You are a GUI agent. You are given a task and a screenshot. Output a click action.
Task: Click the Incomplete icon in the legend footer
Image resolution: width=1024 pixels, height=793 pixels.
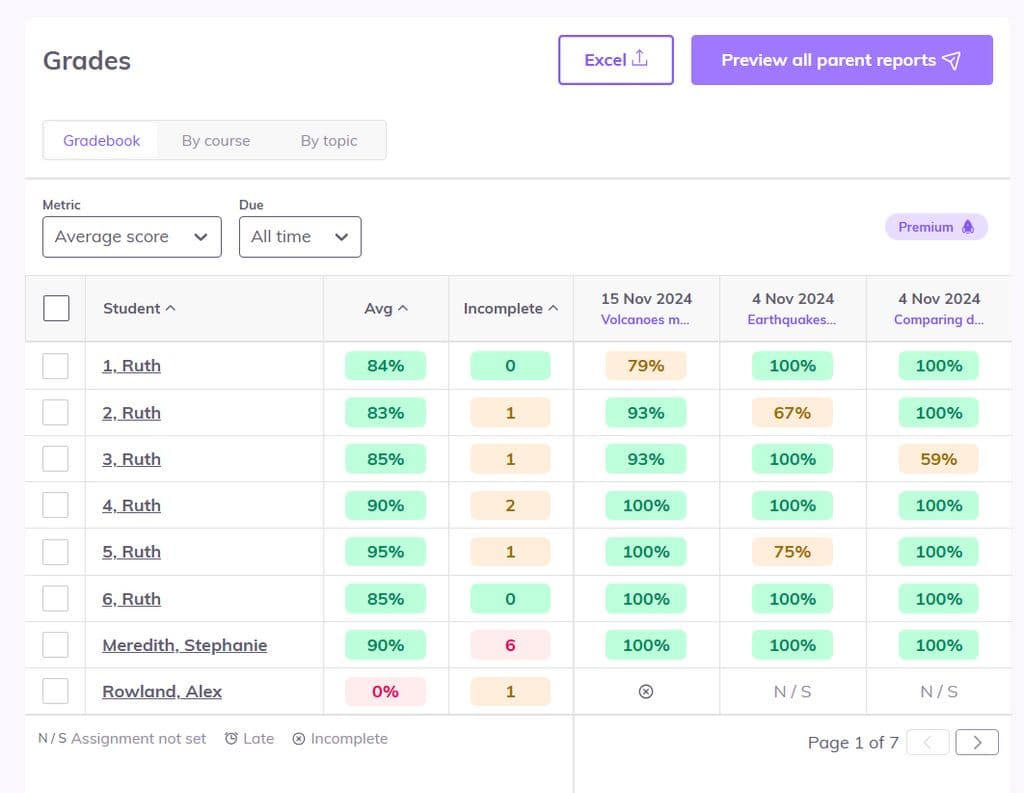(298, 738)
